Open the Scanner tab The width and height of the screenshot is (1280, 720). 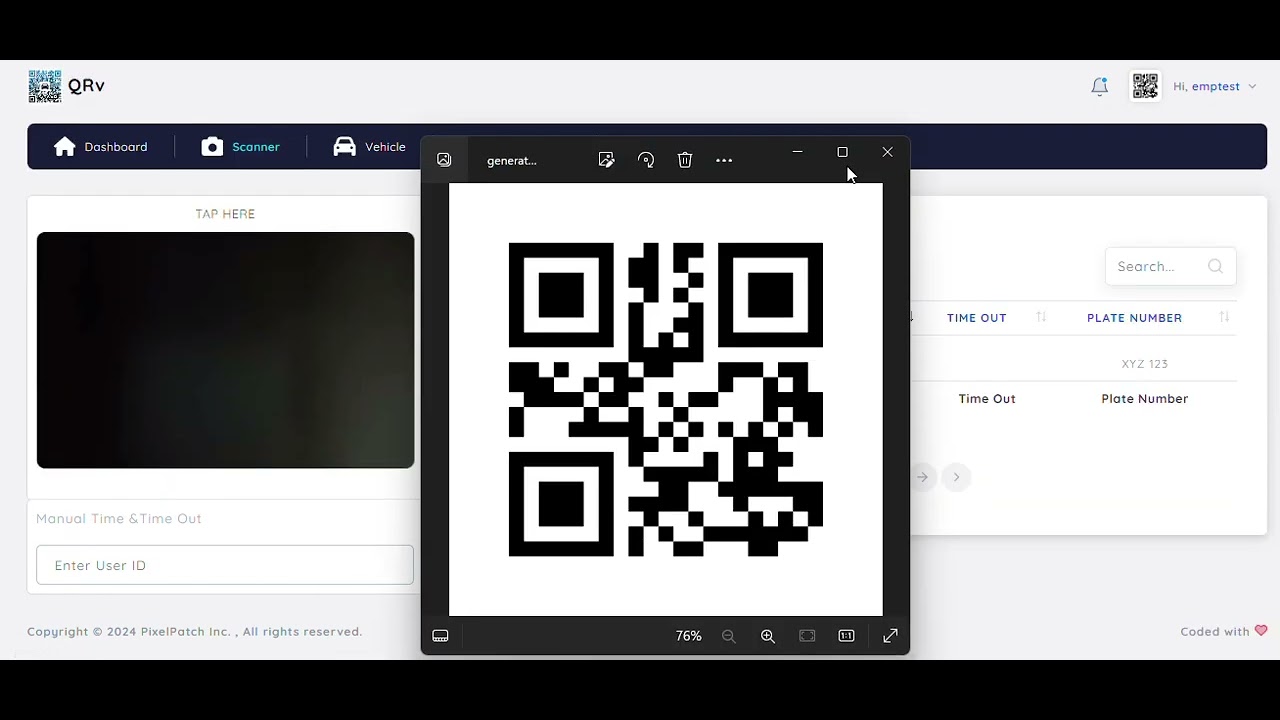(x=240, y=147)
